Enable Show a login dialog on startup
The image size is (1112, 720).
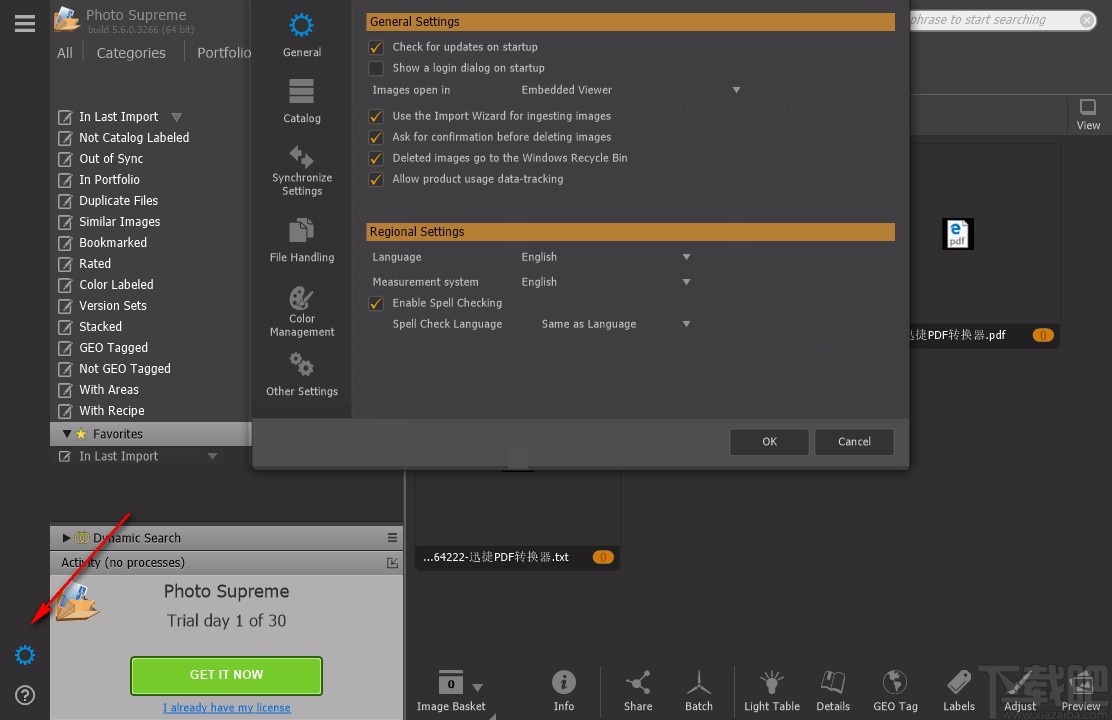pyautogui.click(x=376, y=68)
